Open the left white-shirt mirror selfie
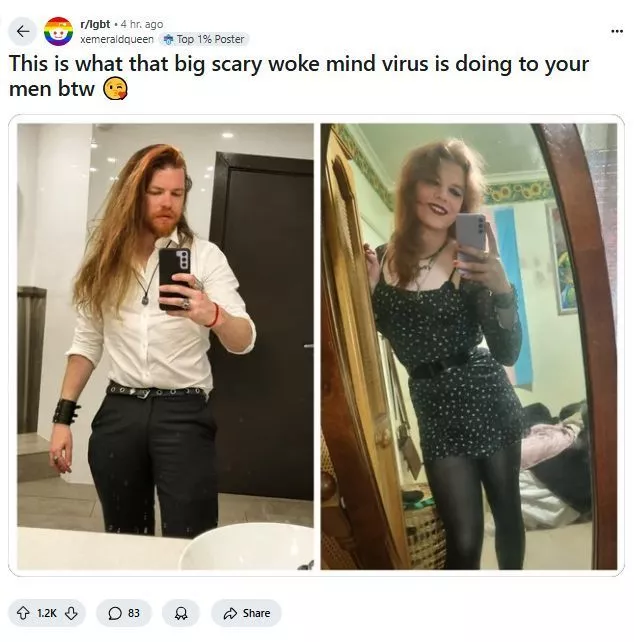The width and height of the screenshot is (634, 642). click(165, 346)
